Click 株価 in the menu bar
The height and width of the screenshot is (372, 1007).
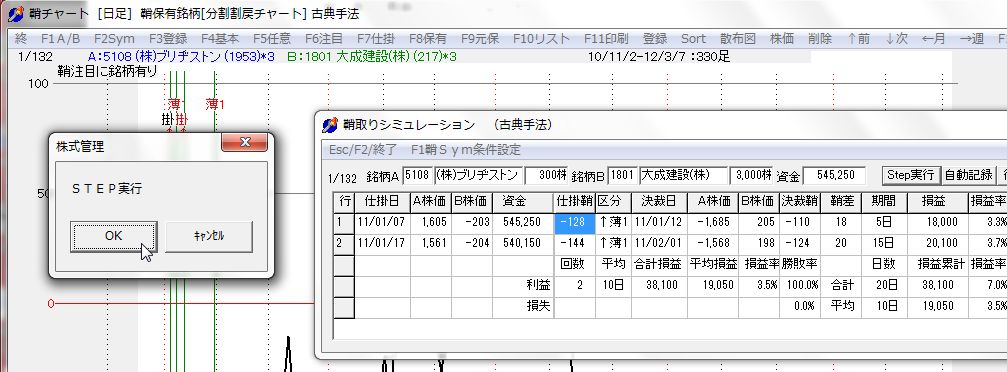pyautogui.click(x=782, y=39)
